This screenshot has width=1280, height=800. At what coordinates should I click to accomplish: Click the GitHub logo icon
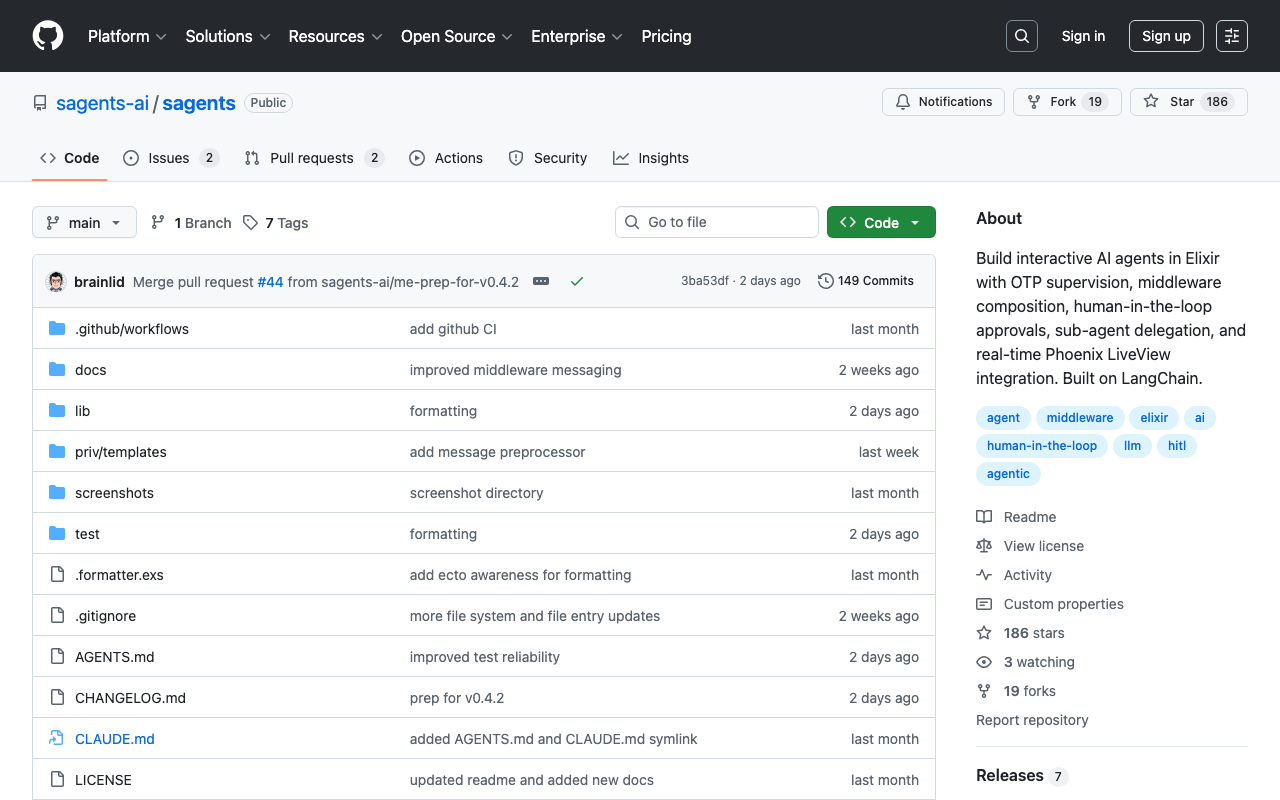[x=47, y=36]
